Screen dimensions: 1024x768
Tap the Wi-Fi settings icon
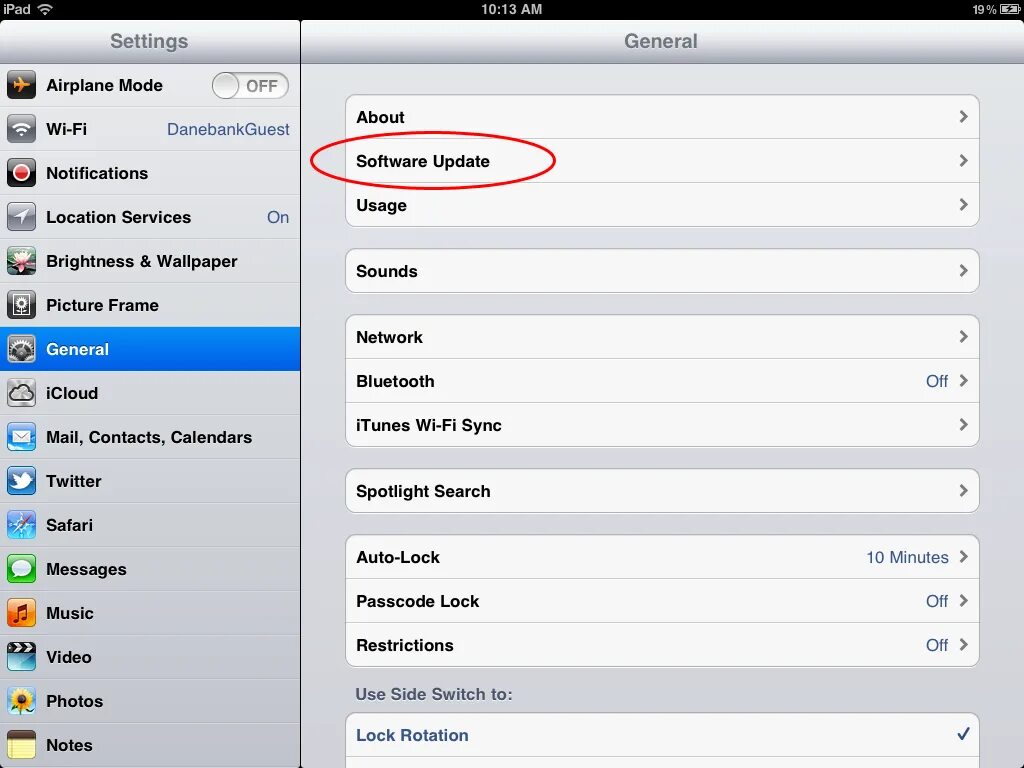tap(21, 129)
